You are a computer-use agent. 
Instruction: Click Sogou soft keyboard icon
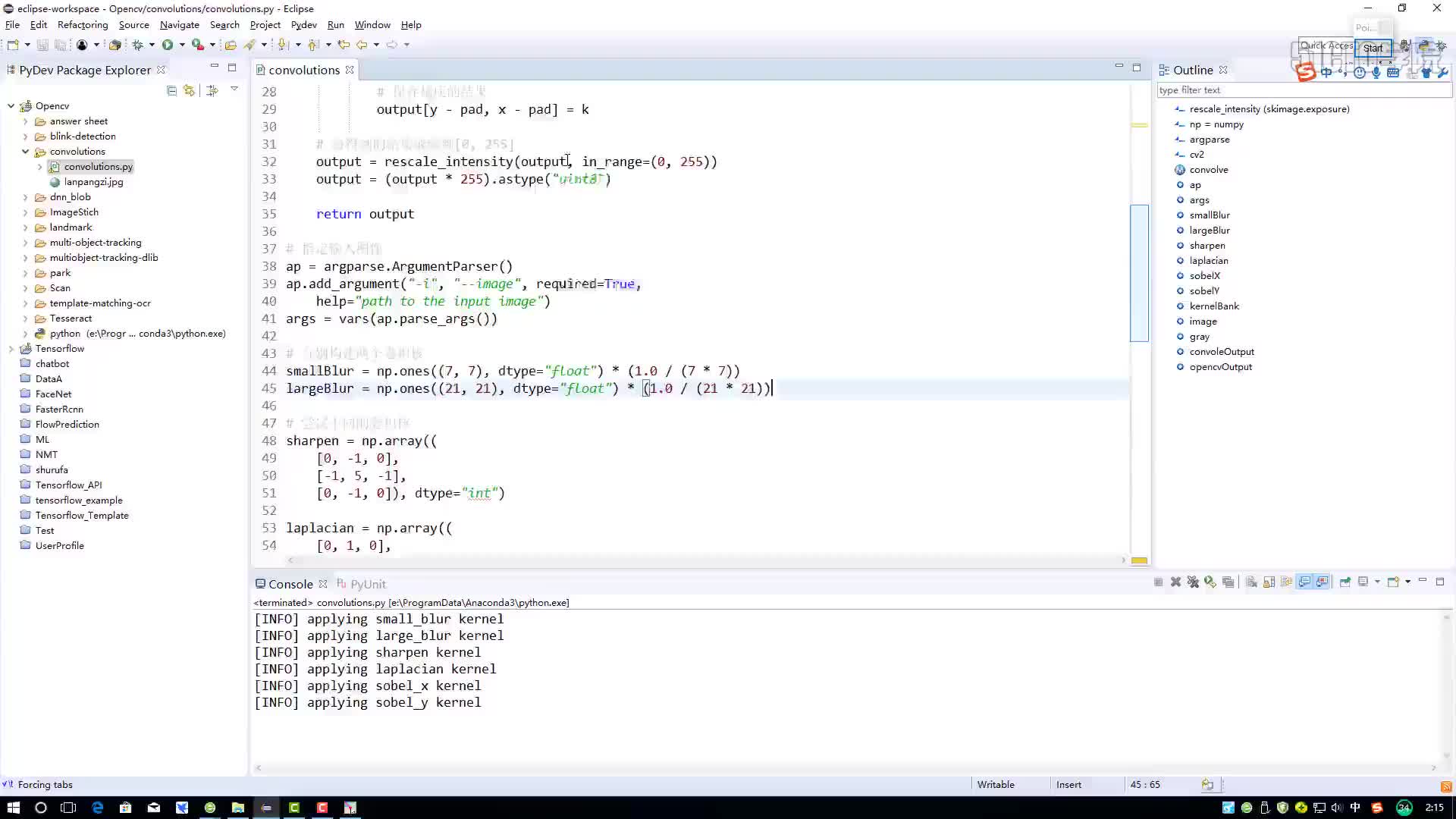coord(1393,73)
